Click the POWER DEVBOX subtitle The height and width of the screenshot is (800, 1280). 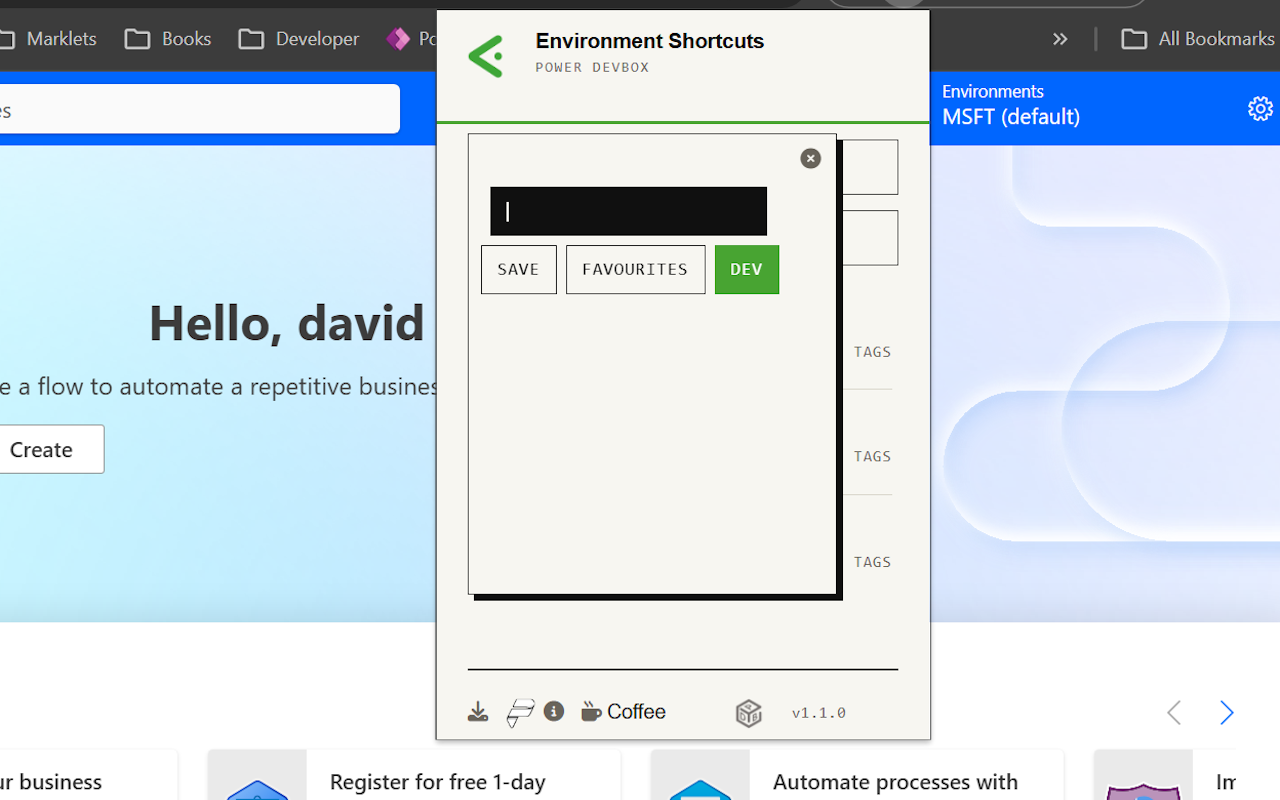tap(592, 68)
